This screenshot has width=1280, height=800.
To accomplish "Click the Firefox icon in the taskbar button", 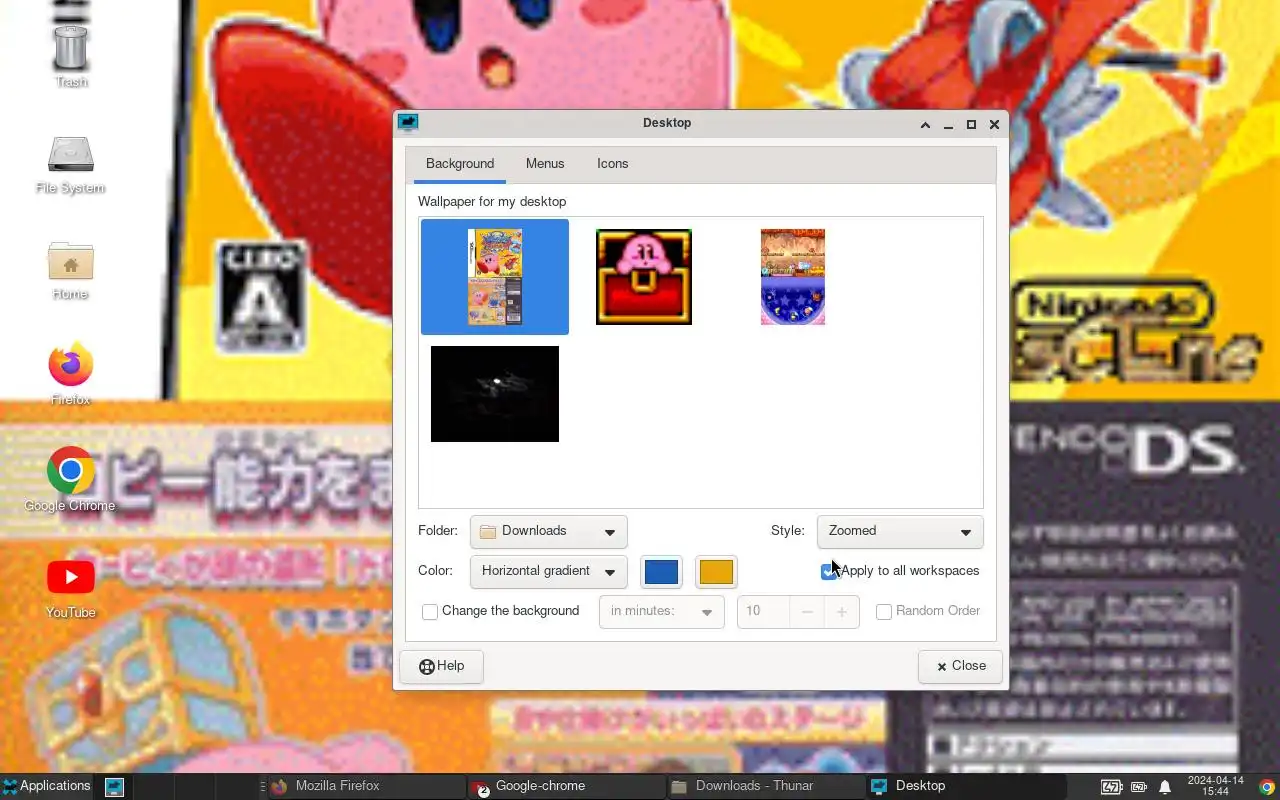I will [280, 787].
